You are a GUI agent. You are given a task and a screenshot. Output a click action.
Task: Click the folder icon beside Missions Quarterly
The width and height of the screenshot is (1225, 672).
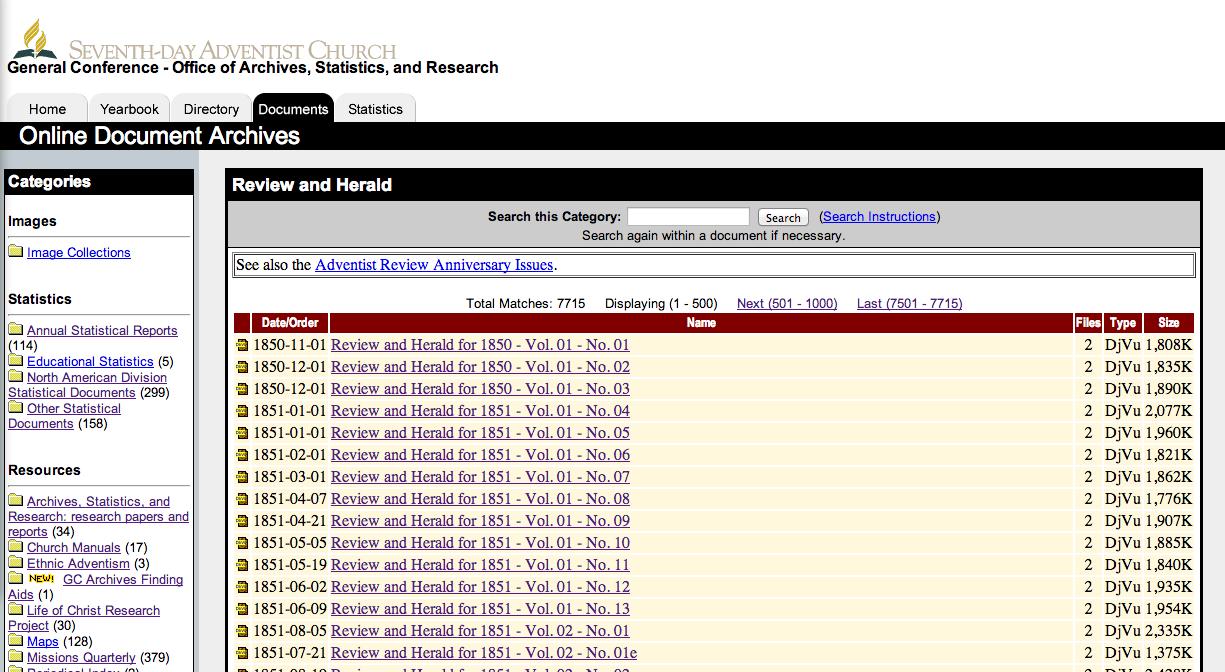pos(16,656)
